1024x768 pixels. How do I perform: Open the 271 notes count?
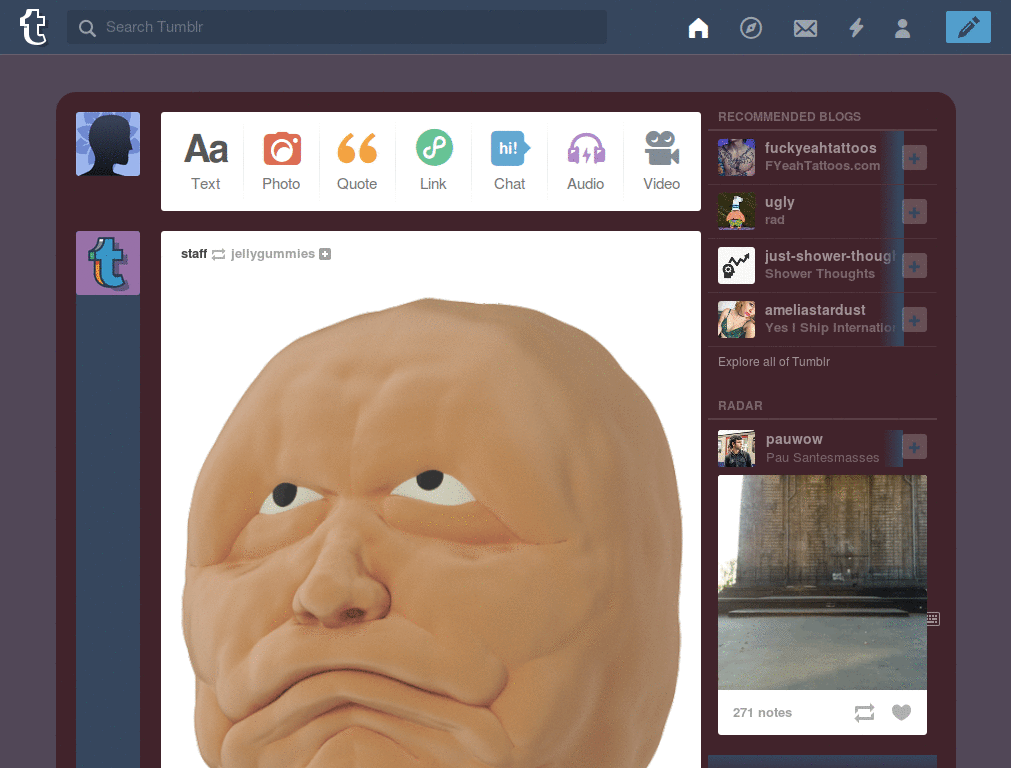[762, 712]
